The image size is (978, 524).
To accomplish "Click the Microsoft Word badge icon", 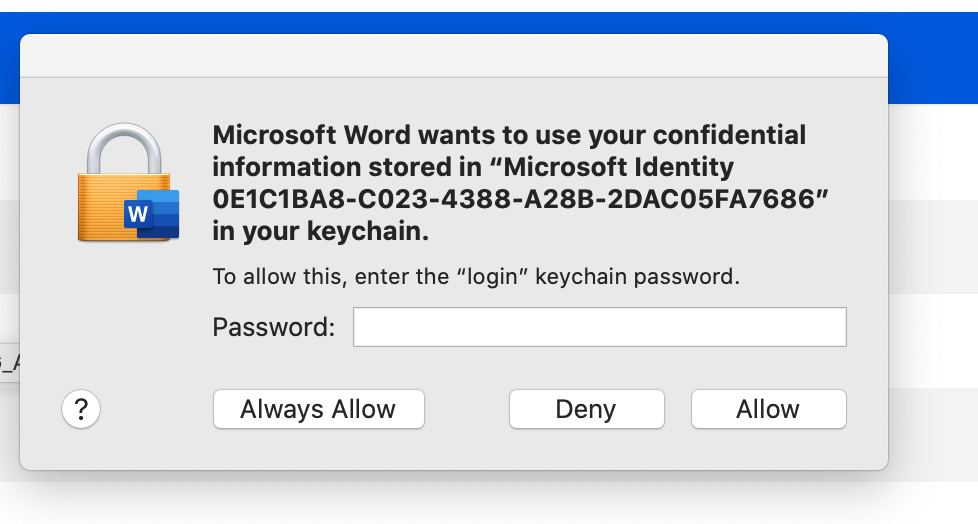I will point(150,214).
